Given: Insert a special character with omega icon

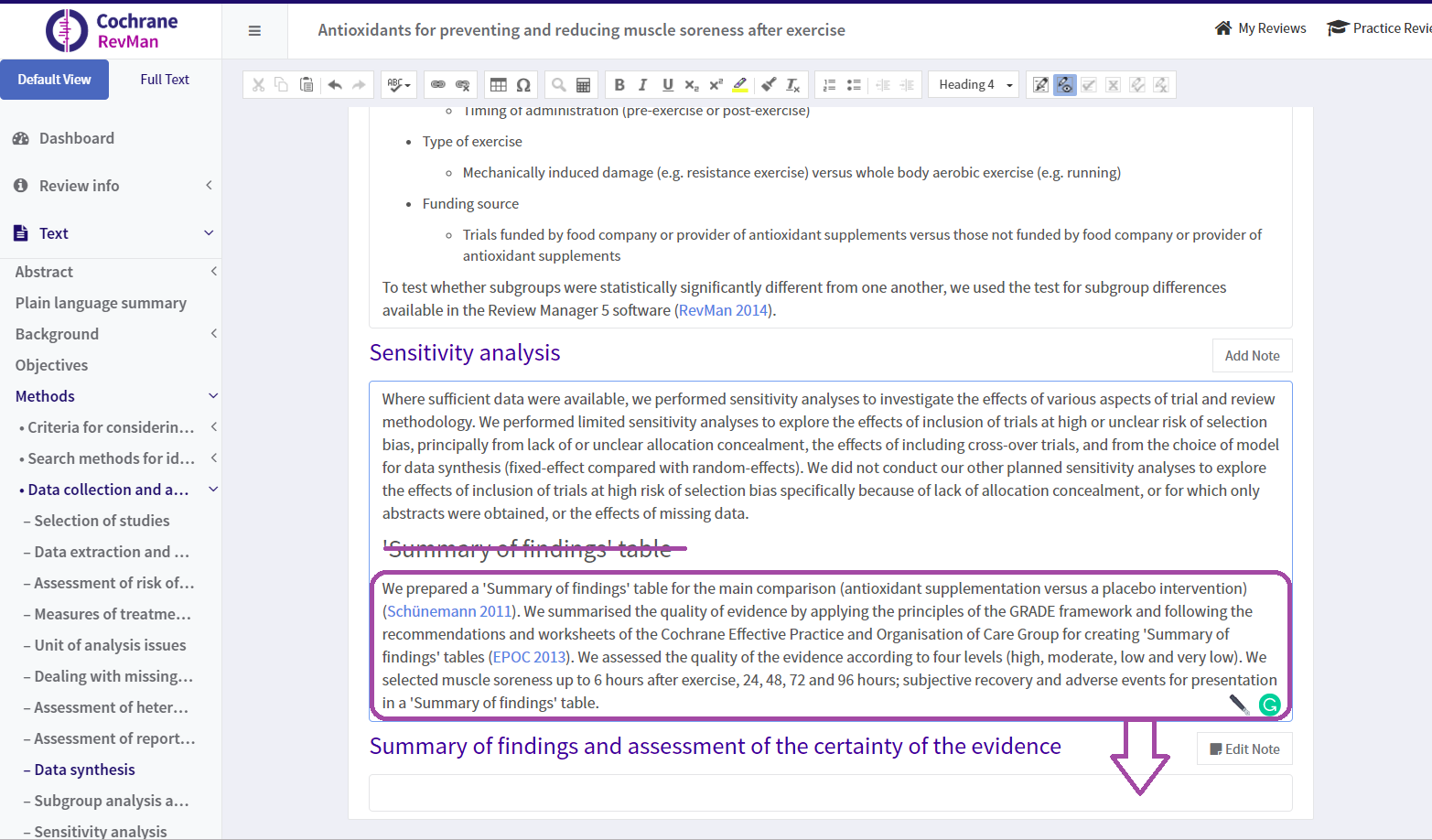Looking at the screenshot, I should (523, 85).
